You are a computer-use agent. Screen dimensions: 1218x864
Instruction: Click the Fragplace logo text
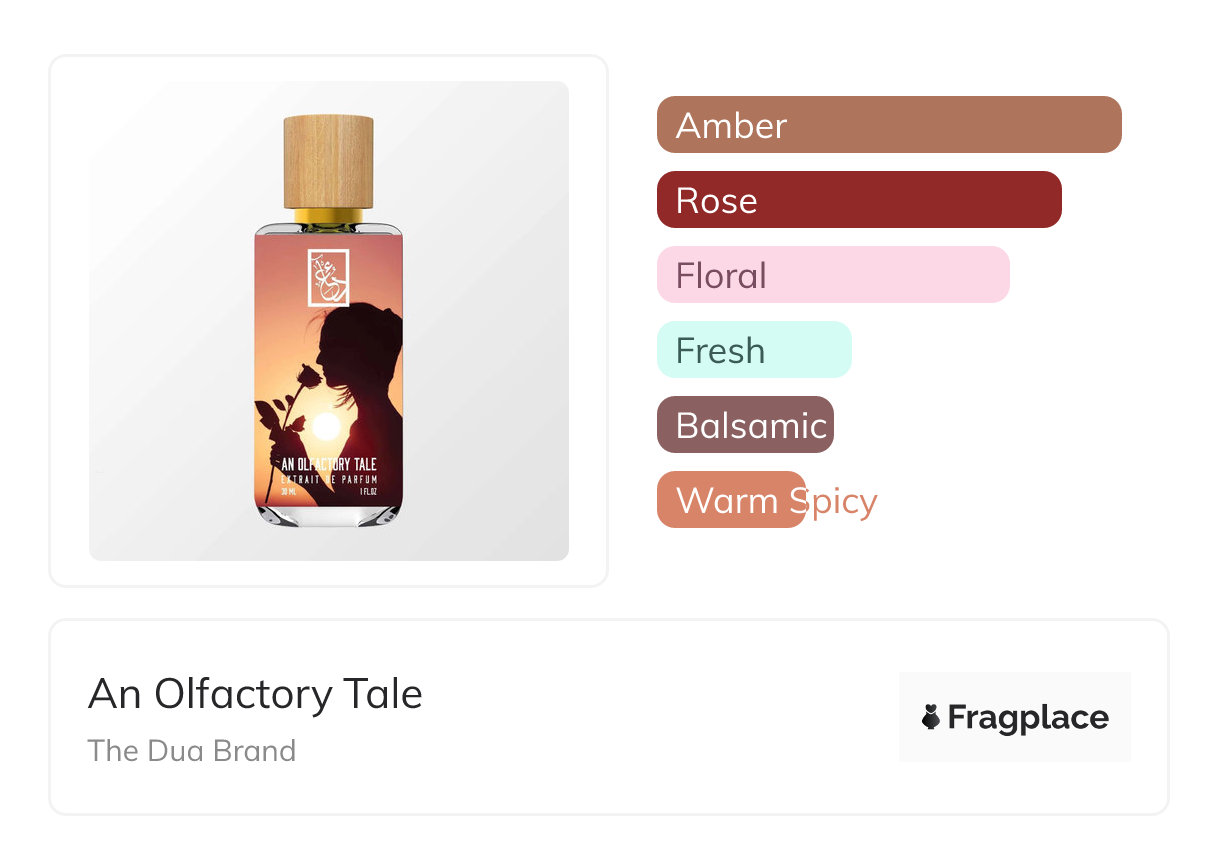tap(1028, 718)
